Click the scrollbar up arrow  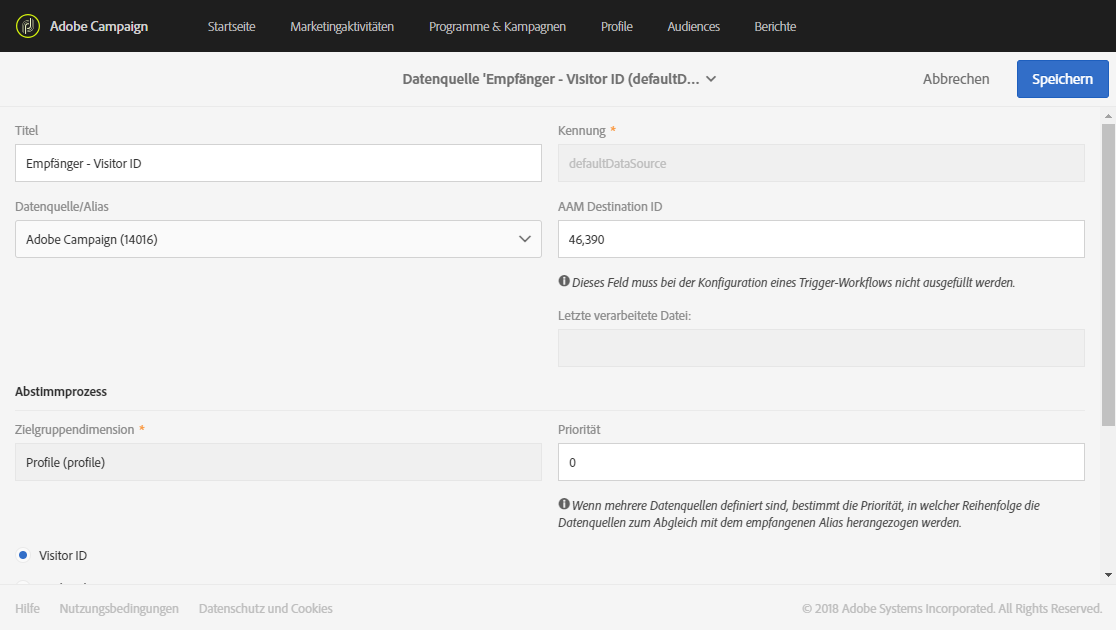(1108, 115)
